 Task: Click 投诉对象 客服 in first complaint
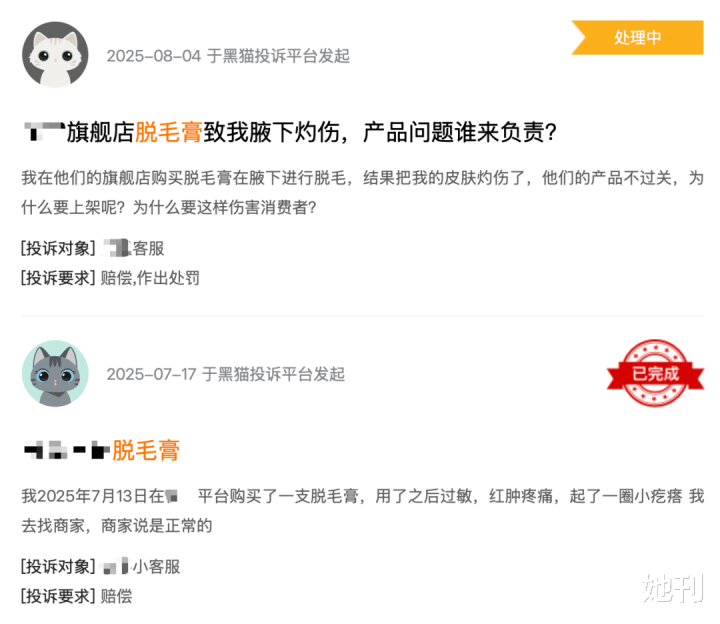93,248
